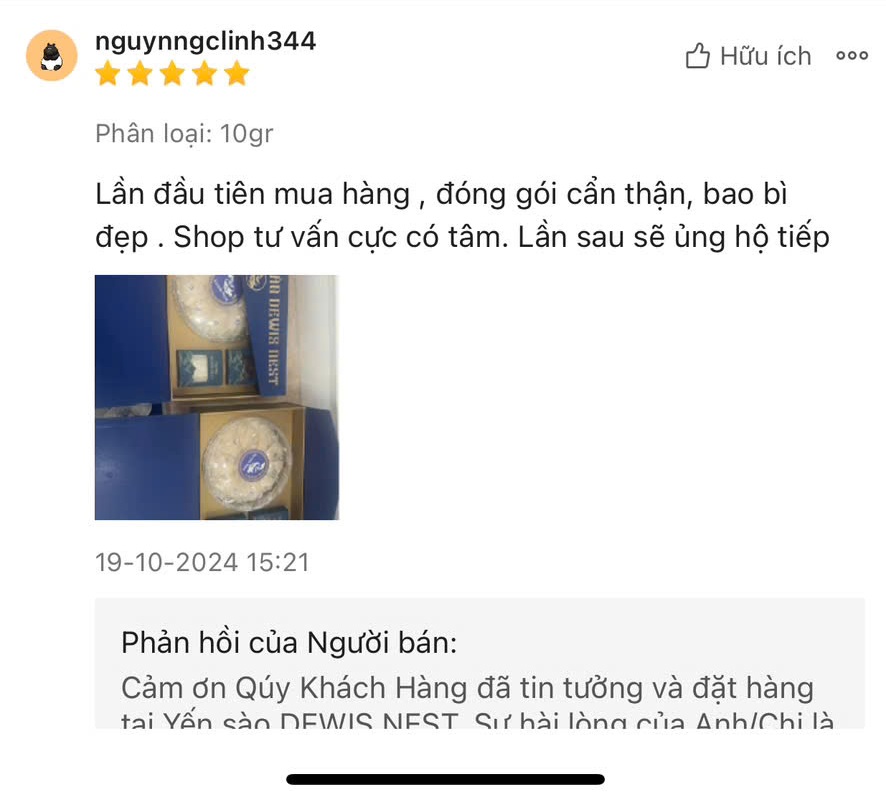886x802 pixels.
Task: Open username nguynngclinh344
Action: [x=205, y=41]
